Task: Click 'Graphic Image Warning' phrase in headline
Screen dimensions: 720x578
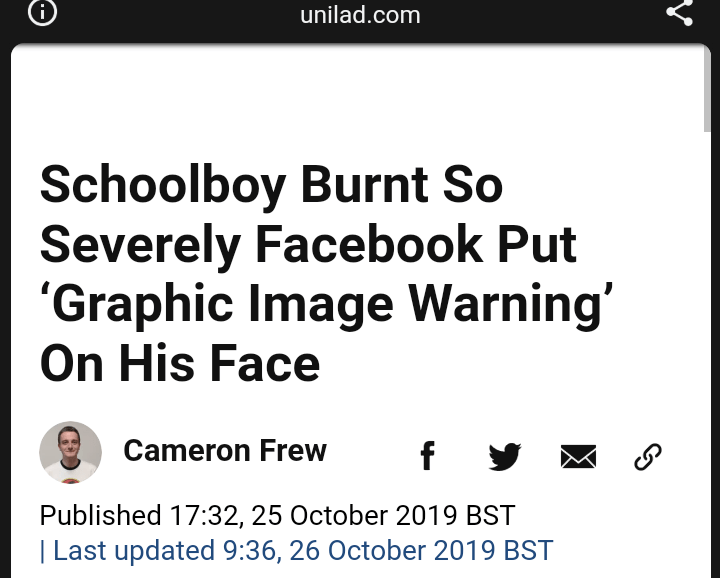Action: [x=325, y=306]
